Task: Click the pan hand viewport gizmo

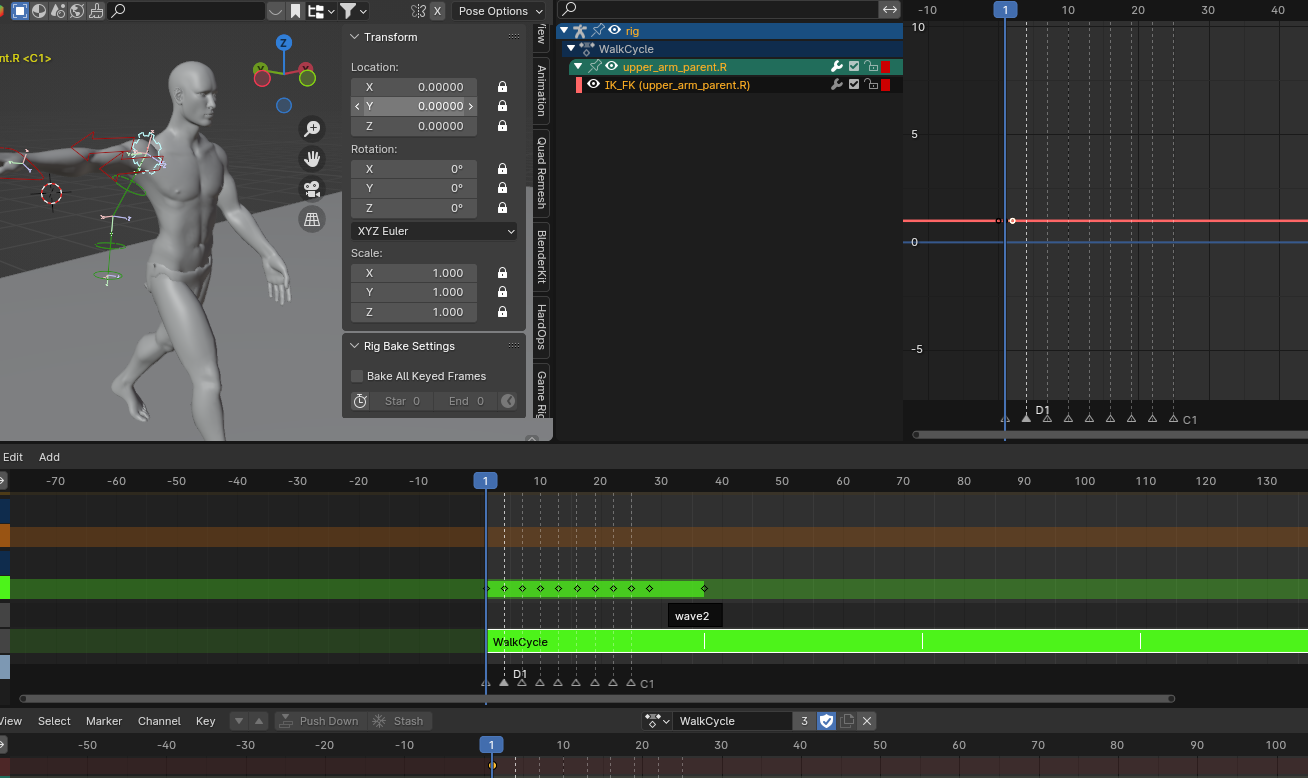Action: (312, 158)
